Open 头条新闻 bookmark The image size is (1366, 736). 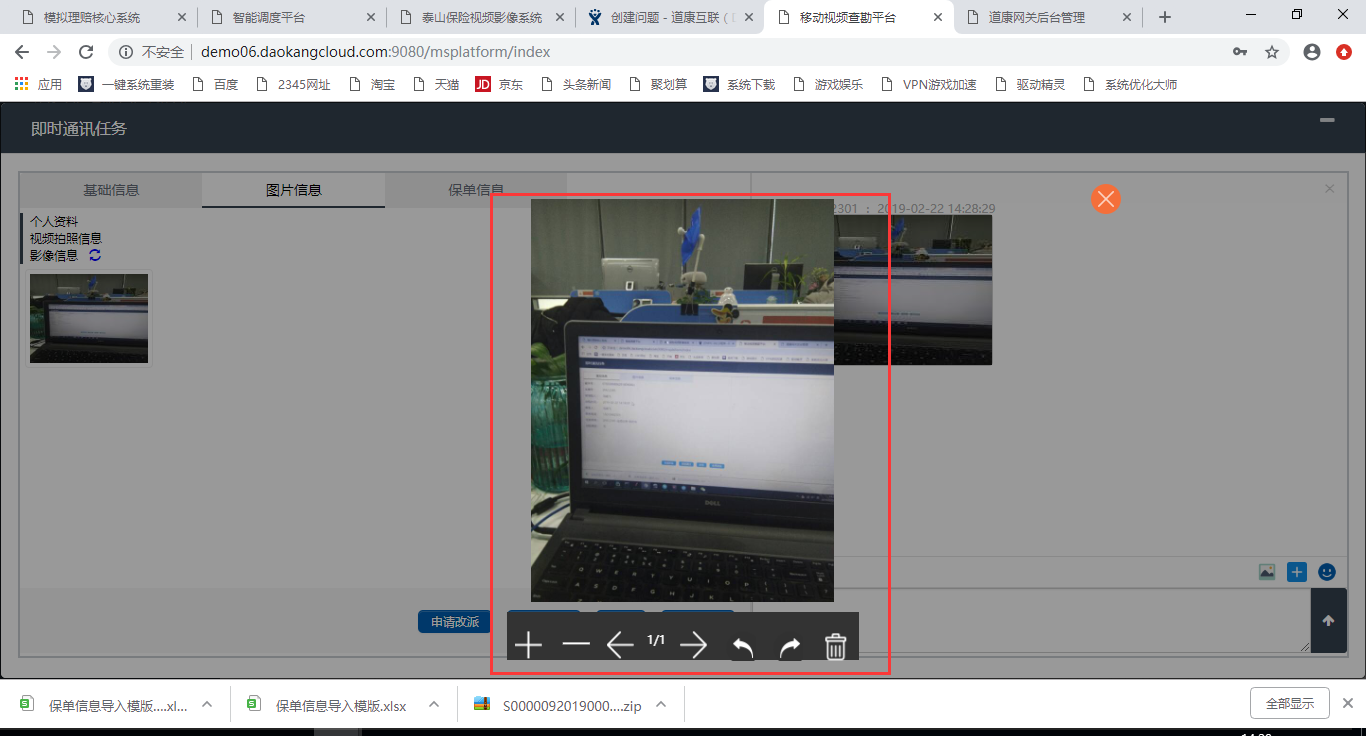click(575, 84)
